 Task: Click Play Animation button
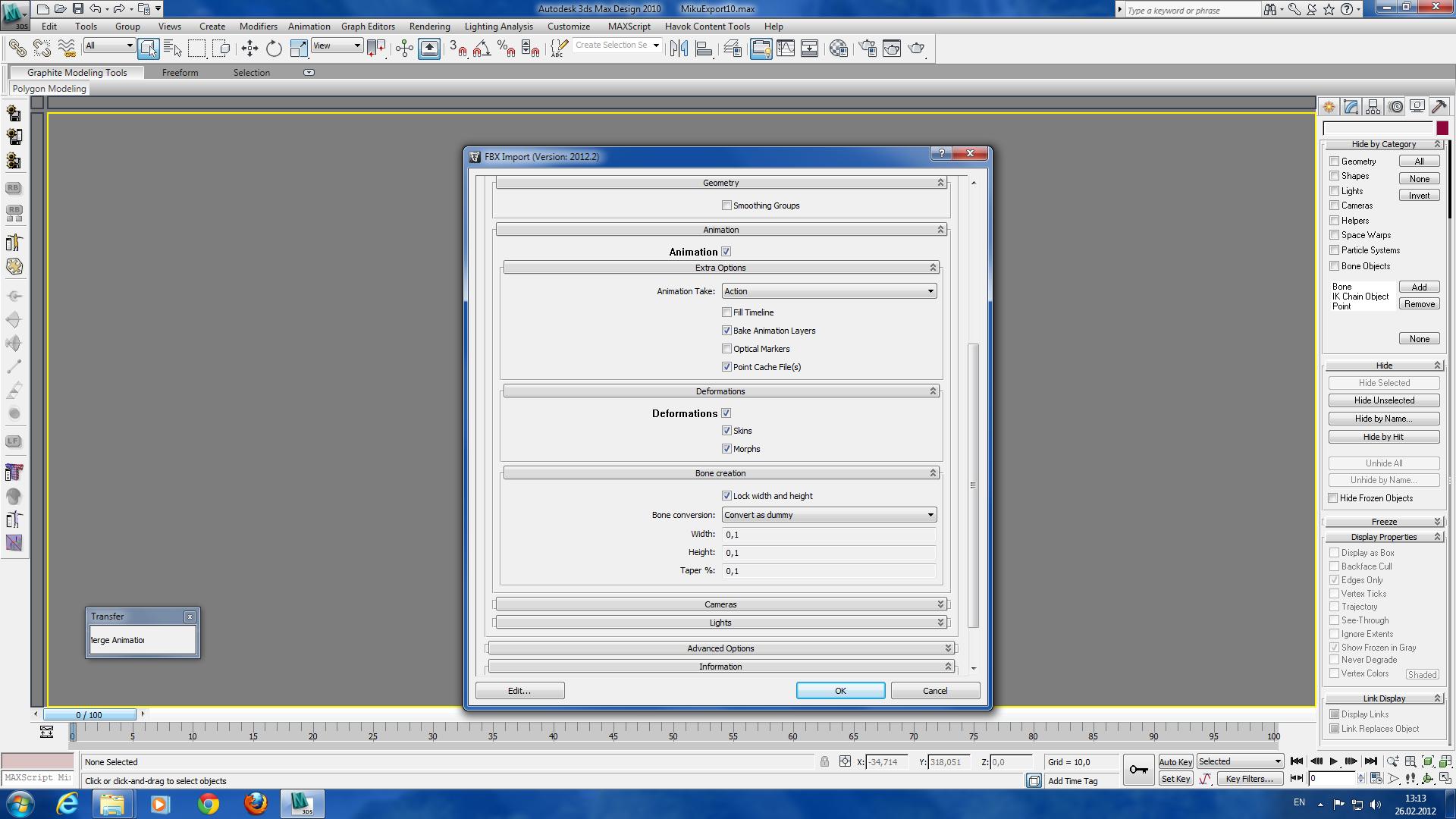tap(1333, 761)
